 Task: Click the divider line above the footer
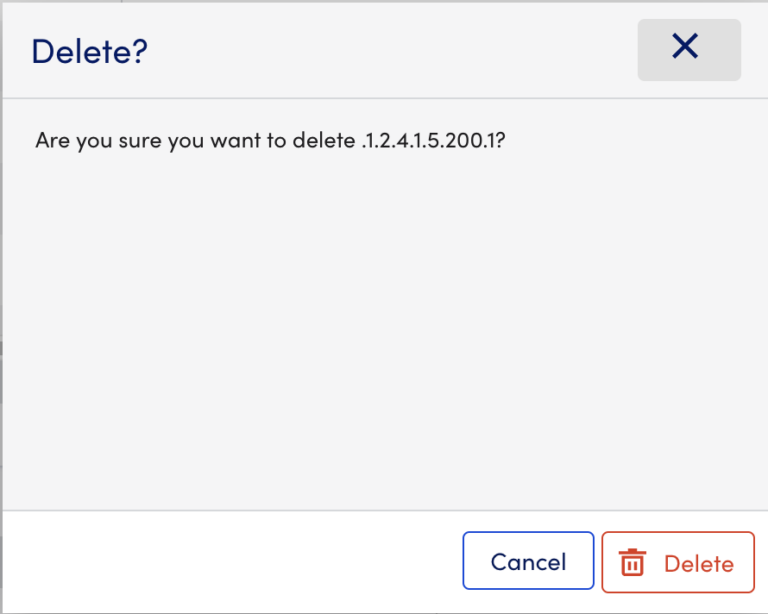[x=384, y=510]
